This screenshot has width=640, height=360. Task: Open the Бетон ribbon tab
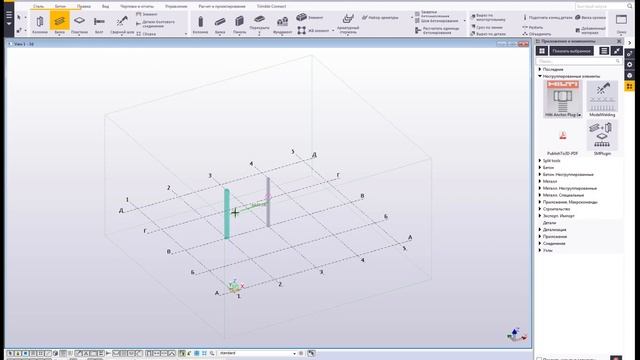click(60, 7)
